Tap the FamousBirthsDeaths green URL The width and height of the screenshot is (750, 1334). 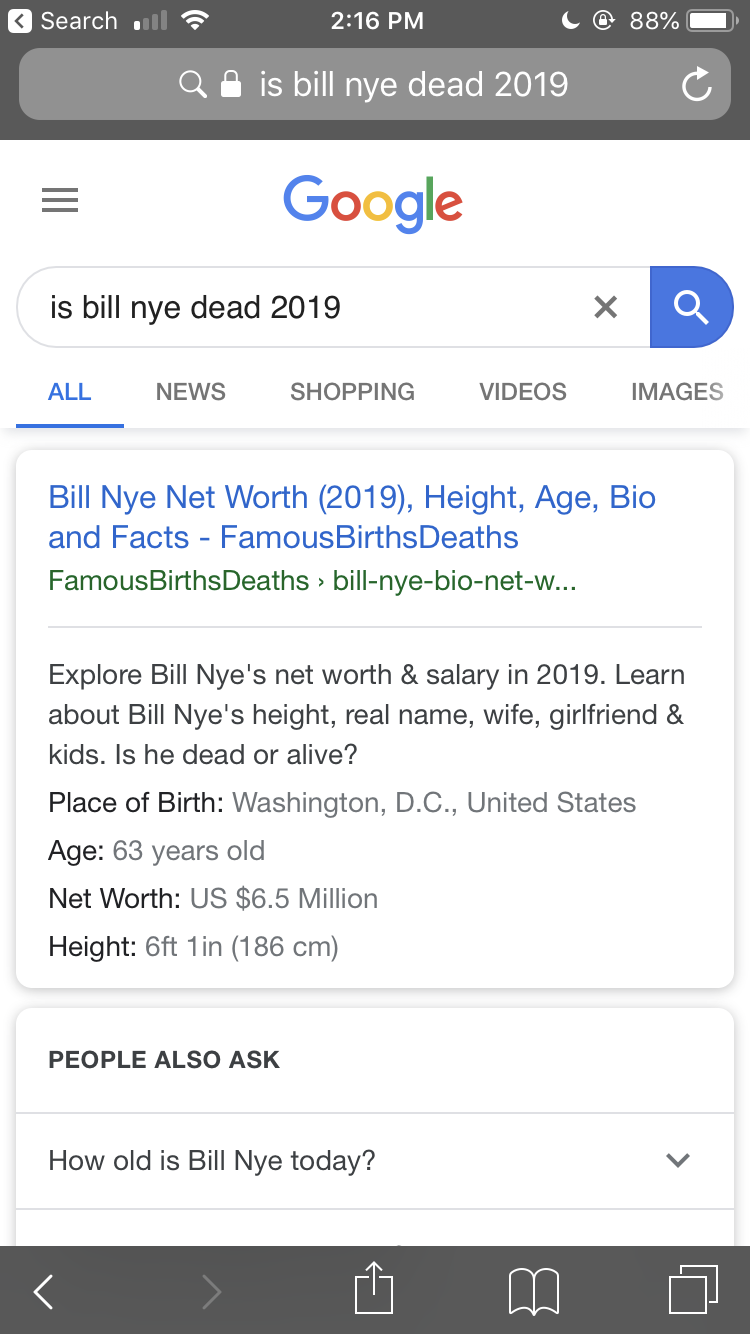click(x=311, y=581)
